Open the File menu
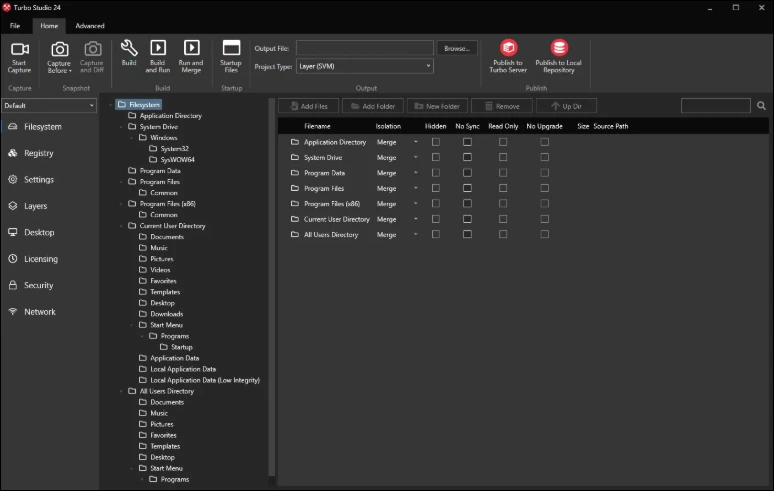This screenshot has height=491, width=774. pyautogui.click(x=15, y=26)
